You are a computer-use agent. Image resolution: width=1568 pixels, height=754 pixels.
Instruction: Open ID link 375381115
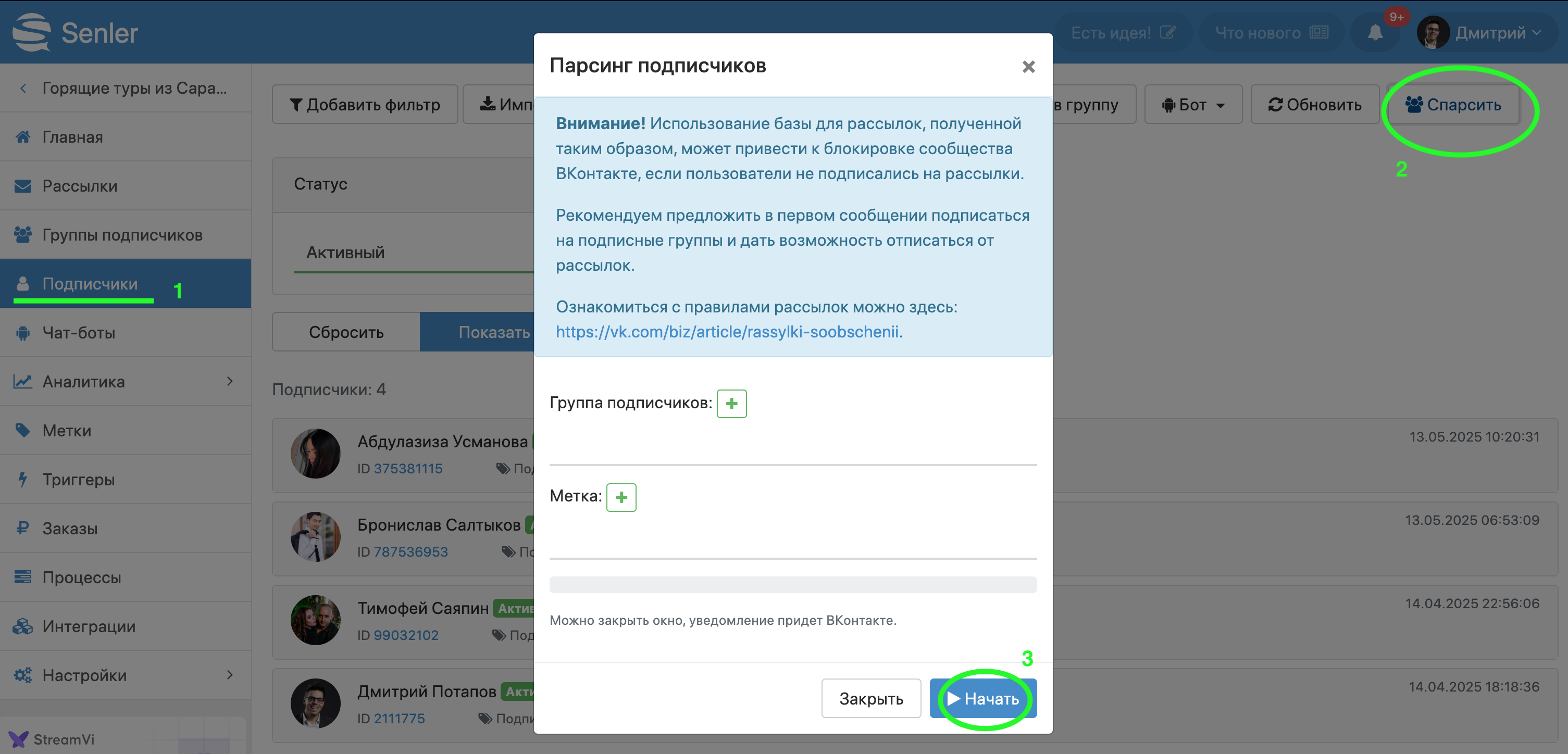[408, 469]
